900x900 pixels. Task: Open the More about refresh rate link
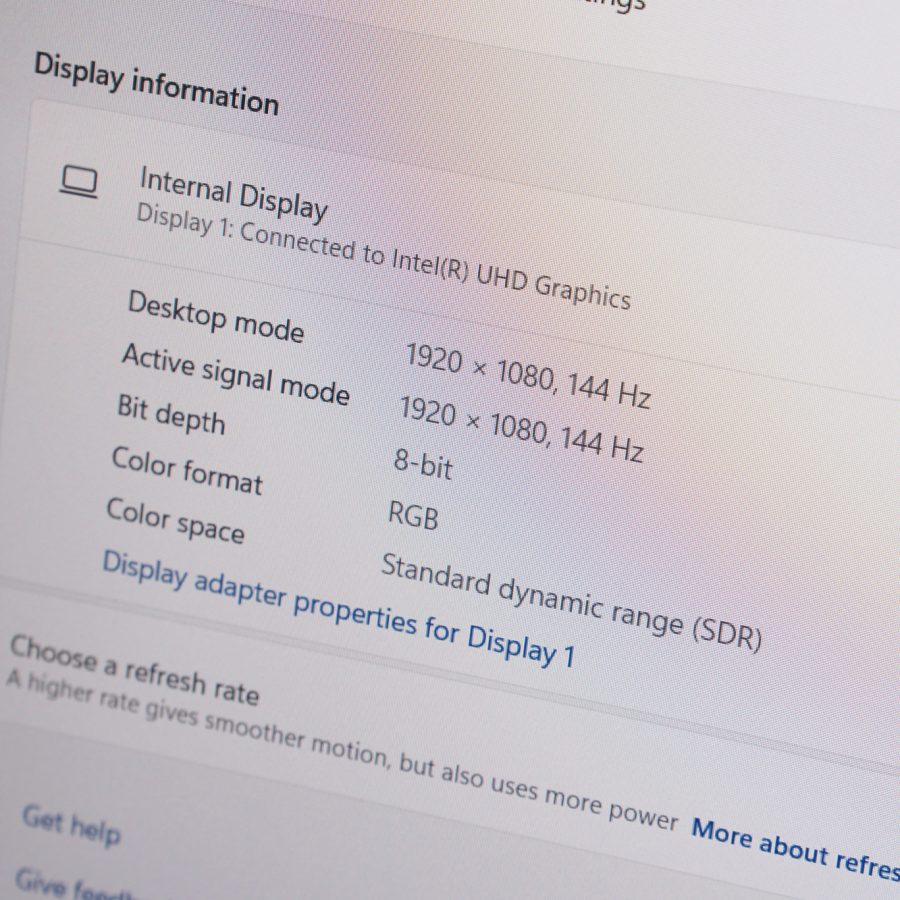click(x=796, y=848)
